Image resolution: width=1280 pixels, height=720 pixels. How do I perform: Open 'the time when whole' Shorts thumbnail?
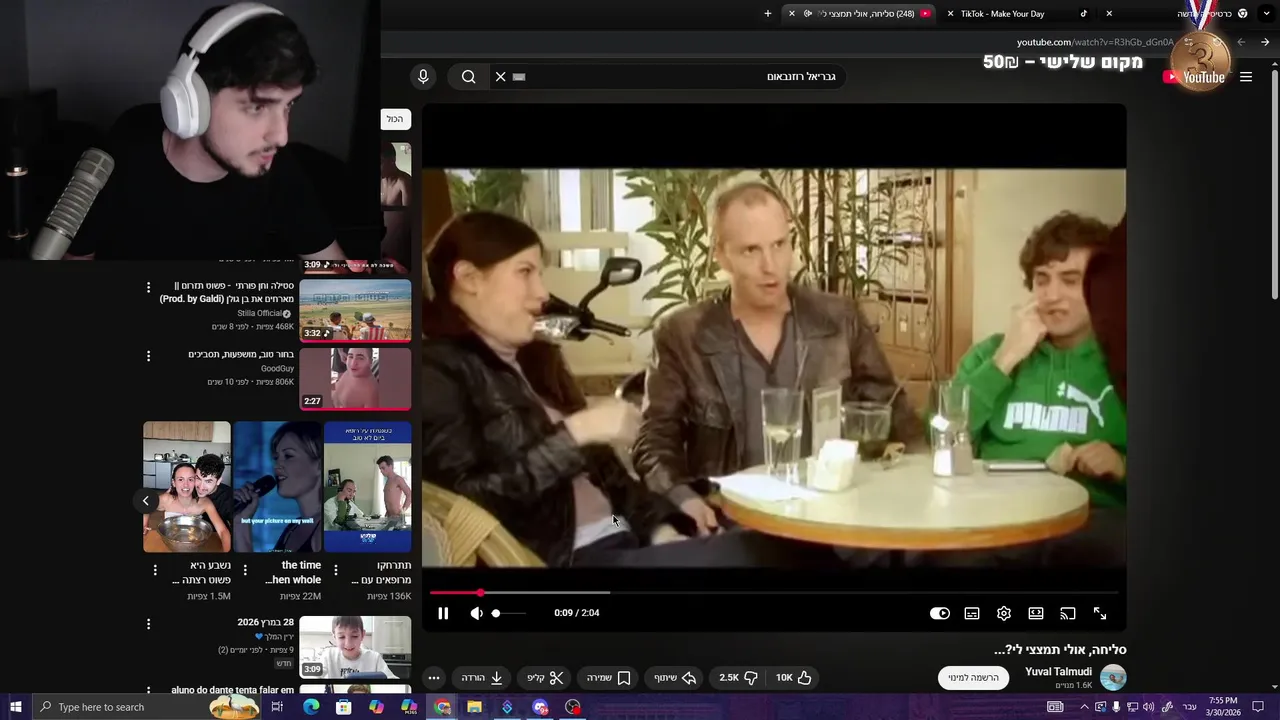pos(277,487)
